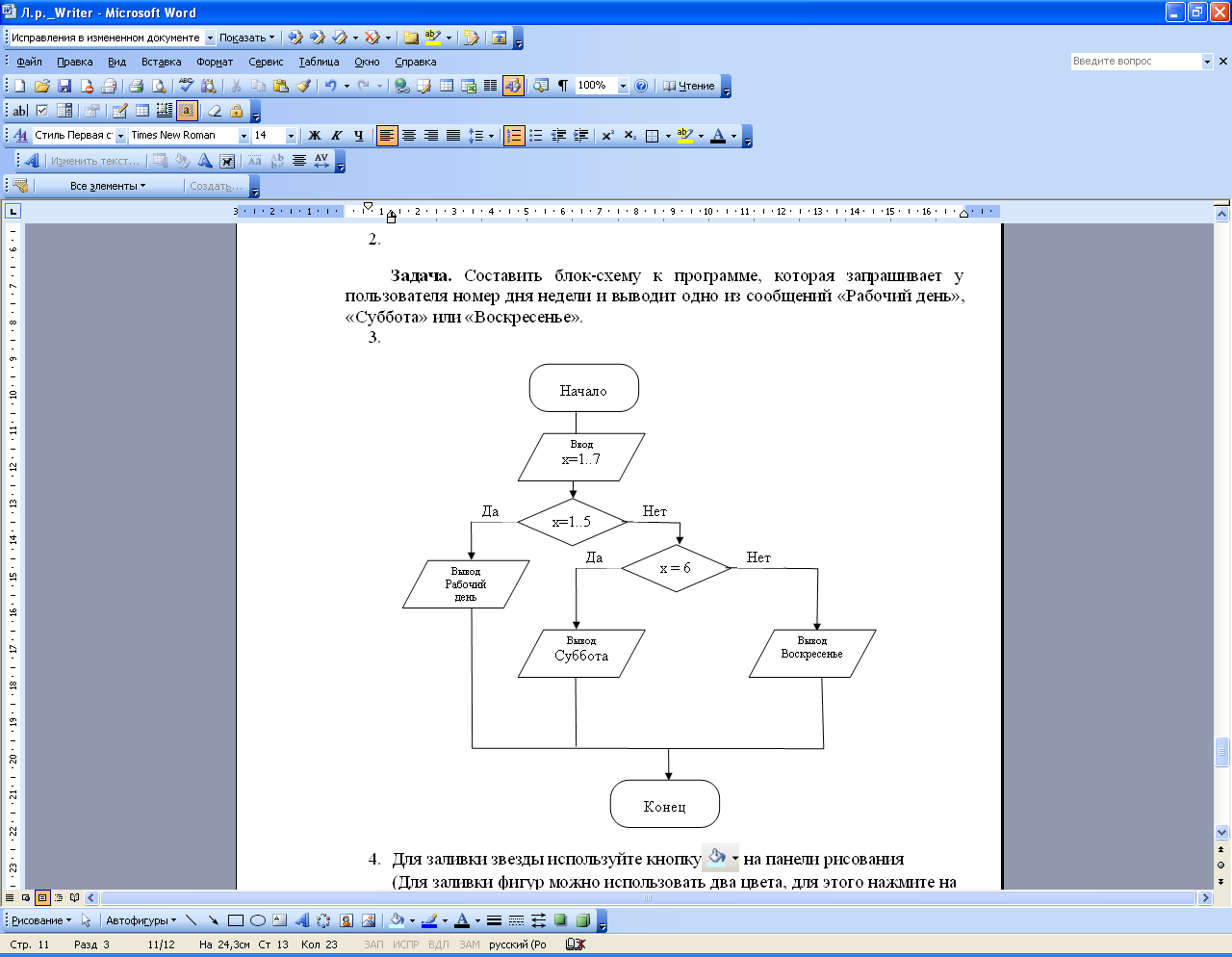The width and height of the screenshot is (1232, 957).
Task: Apply subscript x₂
Action: click(630, 136)
